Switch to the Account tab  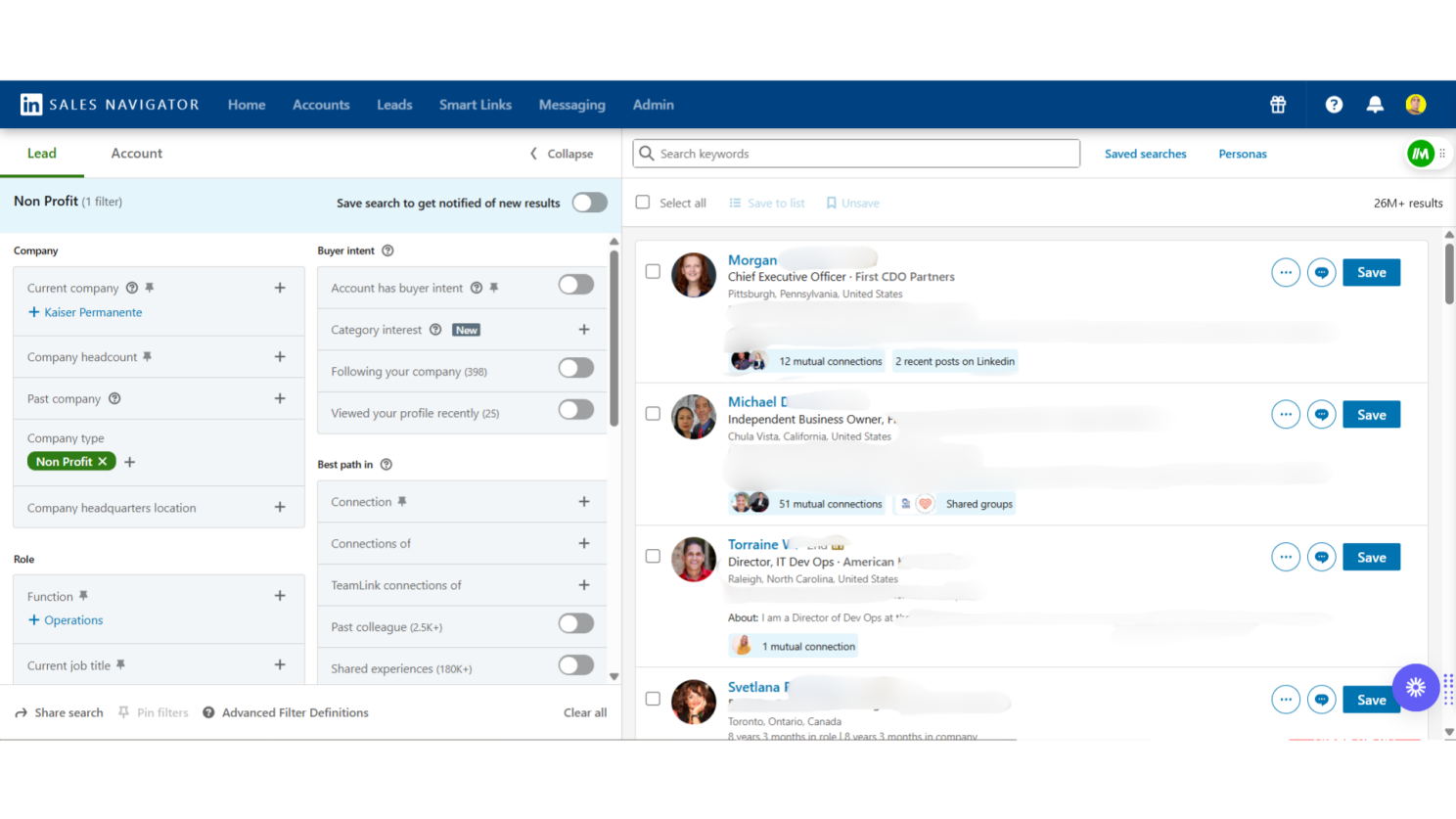(137, 154)
